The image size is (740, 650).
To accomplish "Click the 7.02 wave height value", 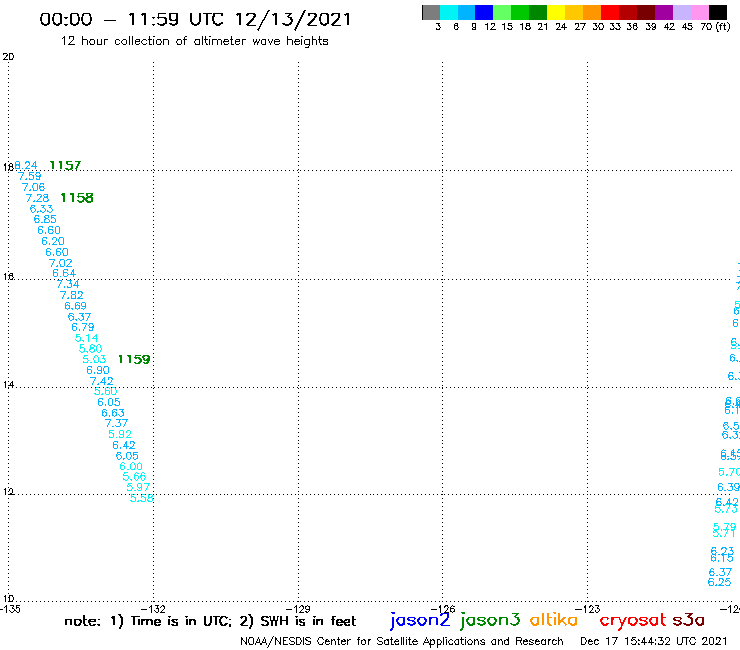I will point(61,263).
